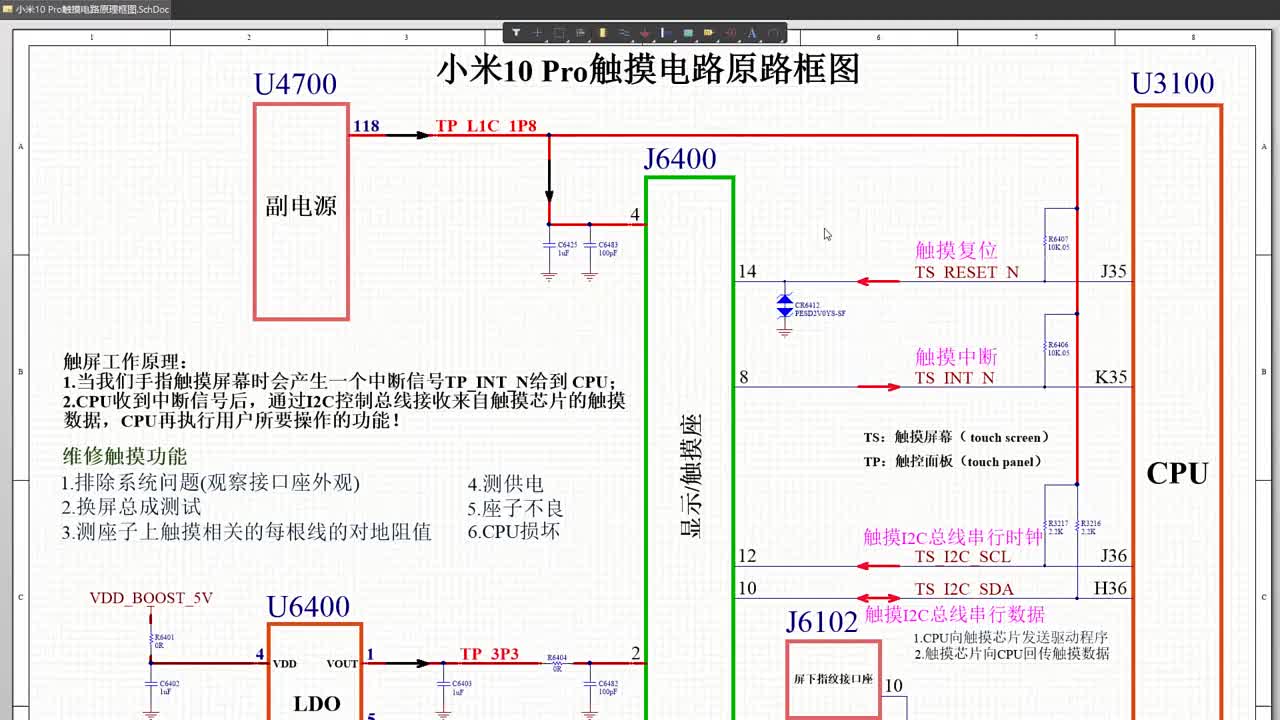Screen dimensions: 1280x720
Task: Click the Selection Filter icon in the active bar
Action: [x=516, y=33]
